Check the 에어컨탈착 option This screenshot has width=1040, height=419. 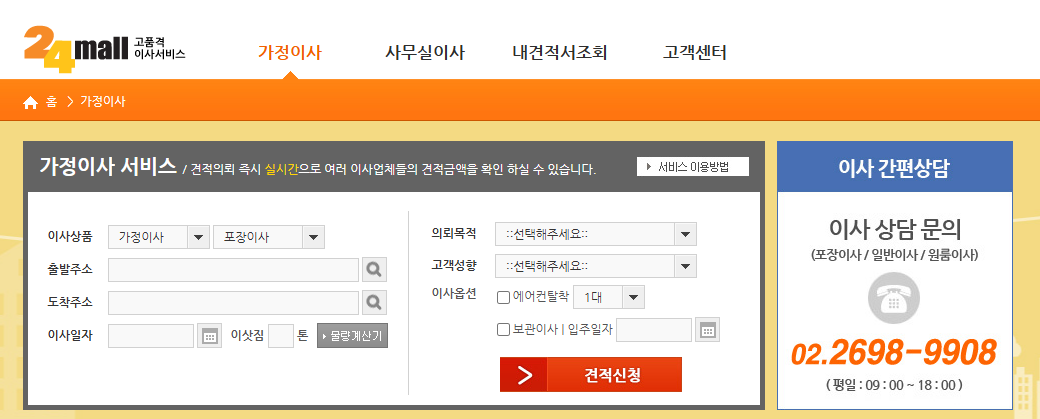point(503,298)
